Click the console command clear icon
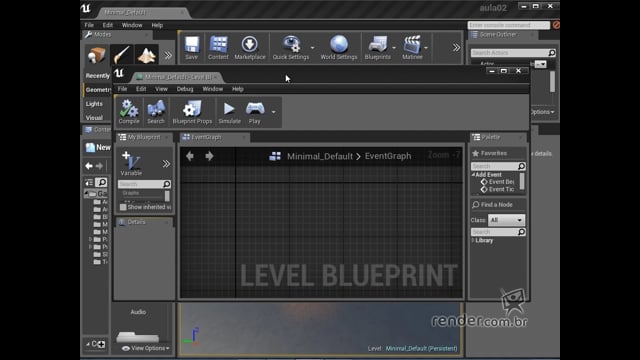 pyautogui.click(x=556, y=25)
